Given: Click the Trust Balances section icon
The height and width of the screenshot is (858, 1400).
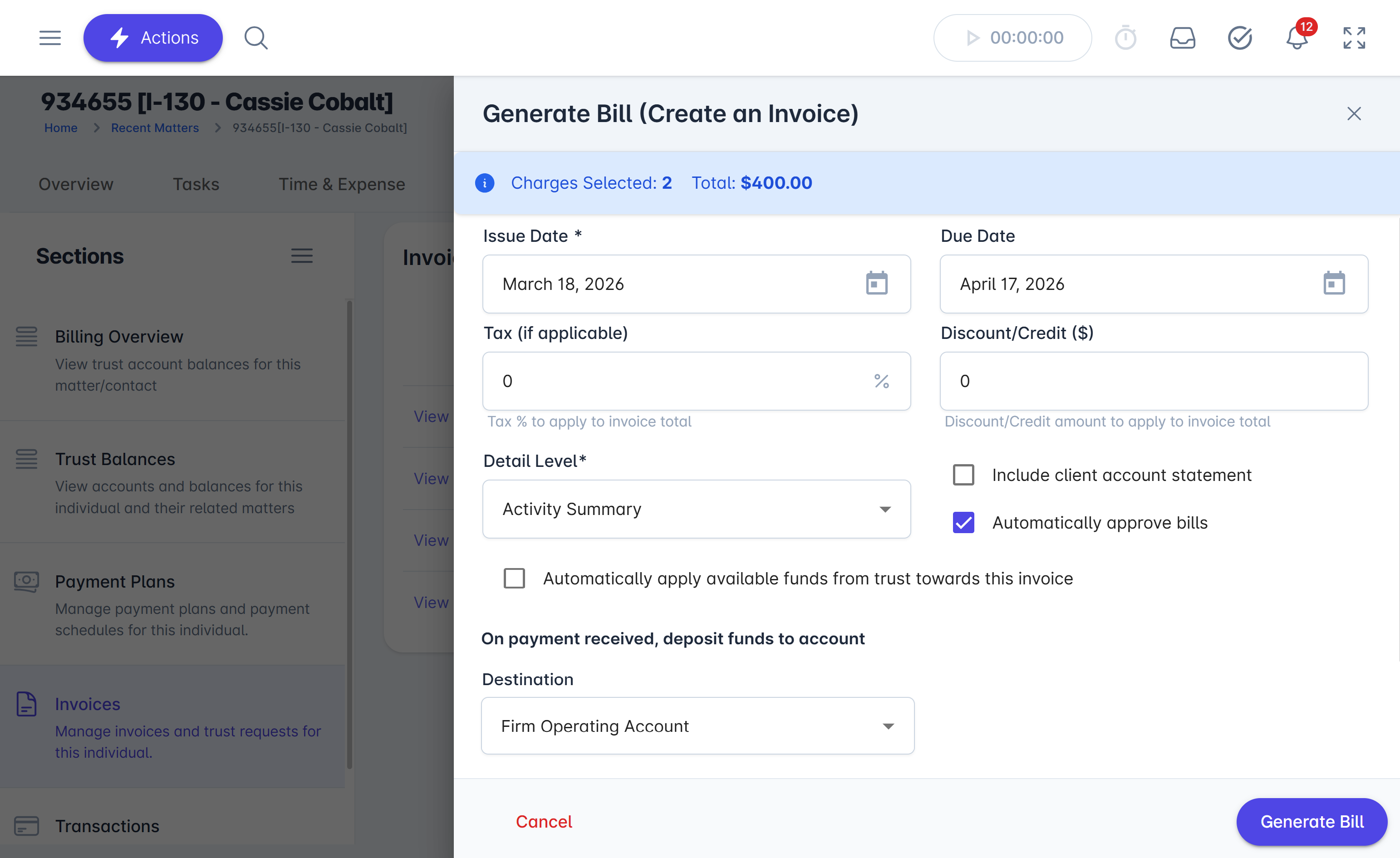Looking at the screenshot, I should (x=26, y=459).
